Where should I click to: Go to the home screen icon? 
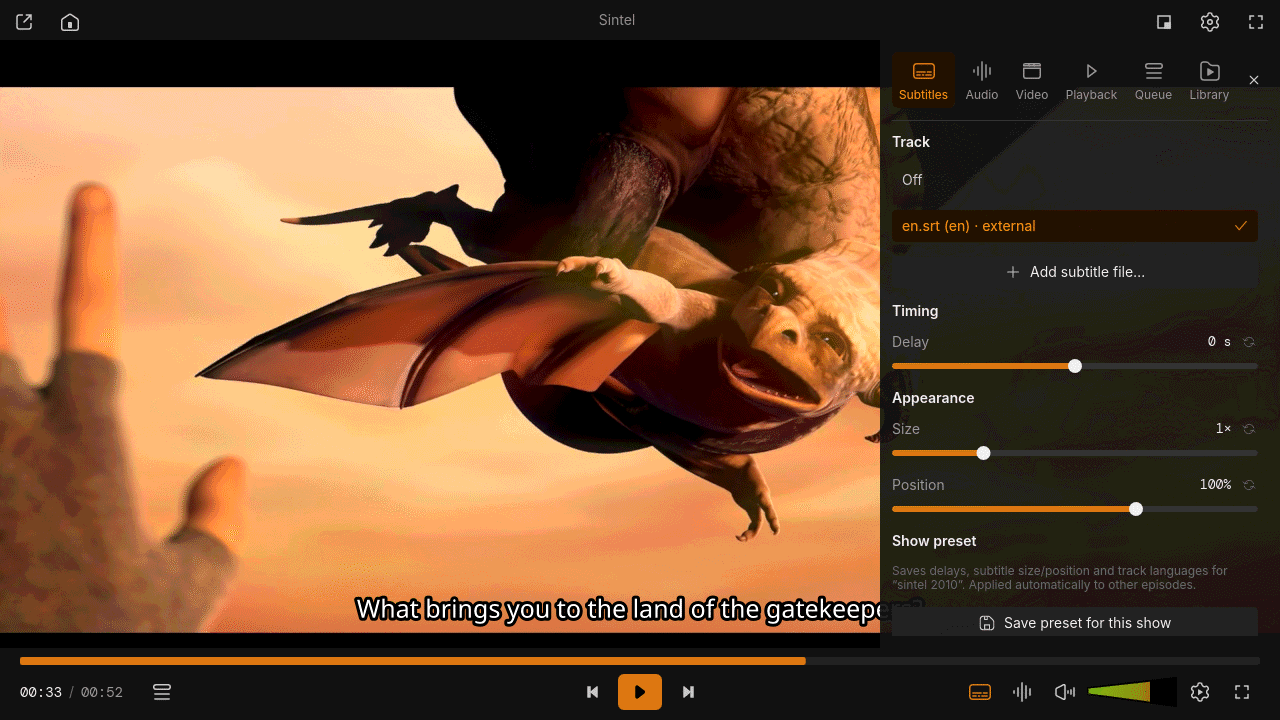pos(70,22)
